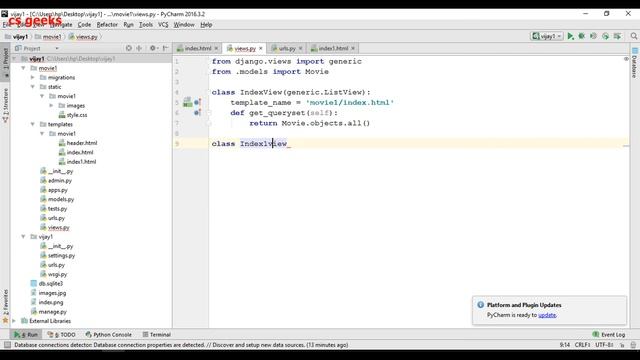Open the Code menu

pos(84,24)
